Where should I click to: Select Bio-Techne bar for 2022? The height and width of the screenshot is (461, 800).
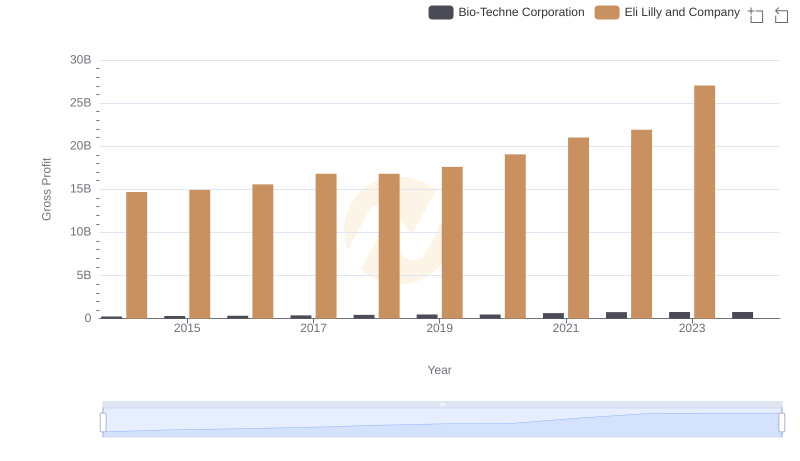point(616,315)
